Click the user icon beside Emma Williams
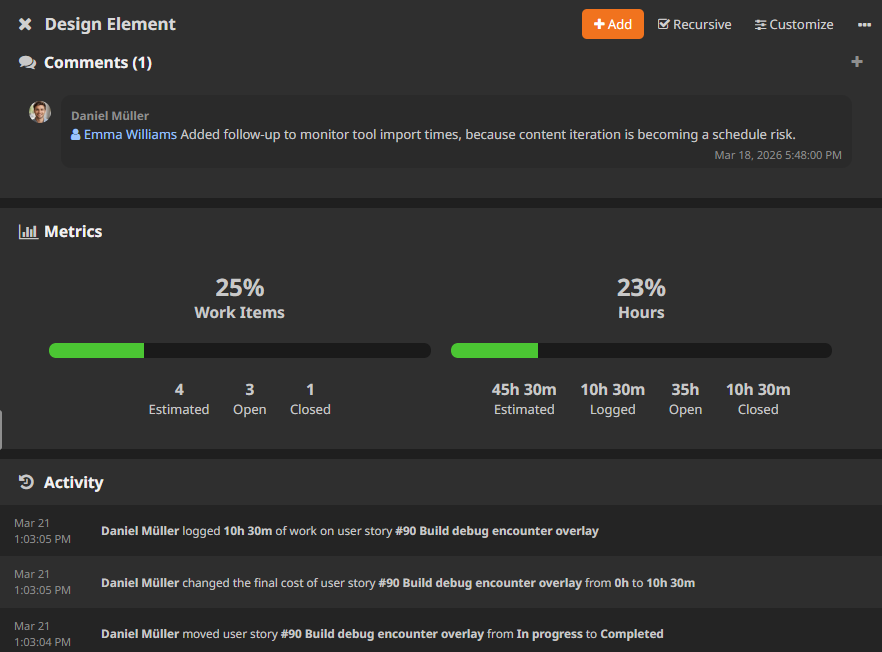Screen dimensions: 882x652 [76, 134]
